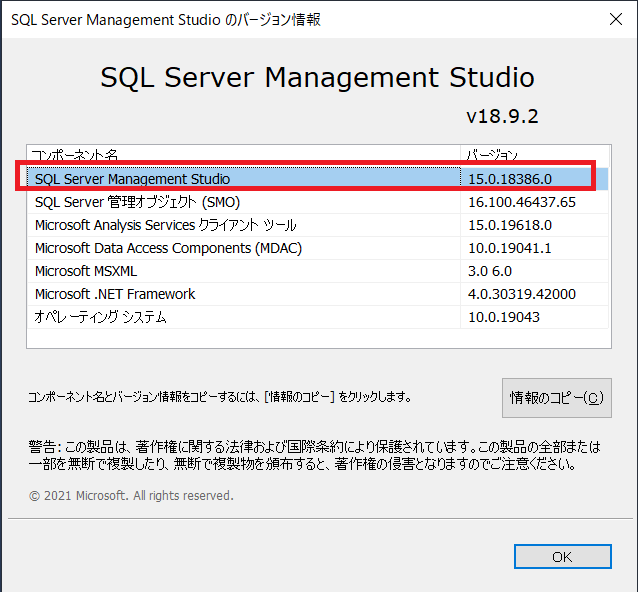Select the オペレーティング システム row
Screen dimensions: 638x592
(x=318, y=317)
